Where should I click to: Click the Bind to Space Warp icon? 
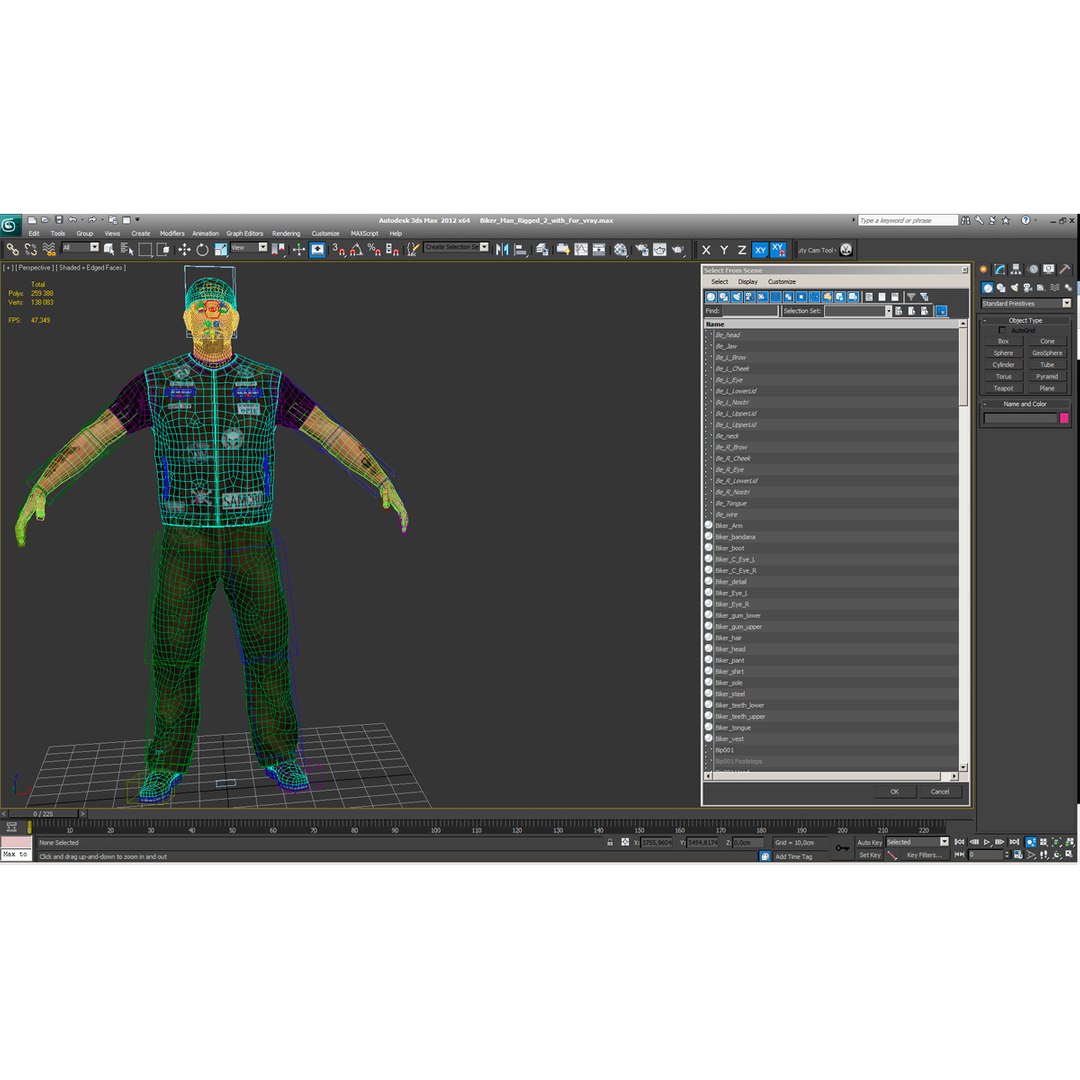click(x=49, y=249)
